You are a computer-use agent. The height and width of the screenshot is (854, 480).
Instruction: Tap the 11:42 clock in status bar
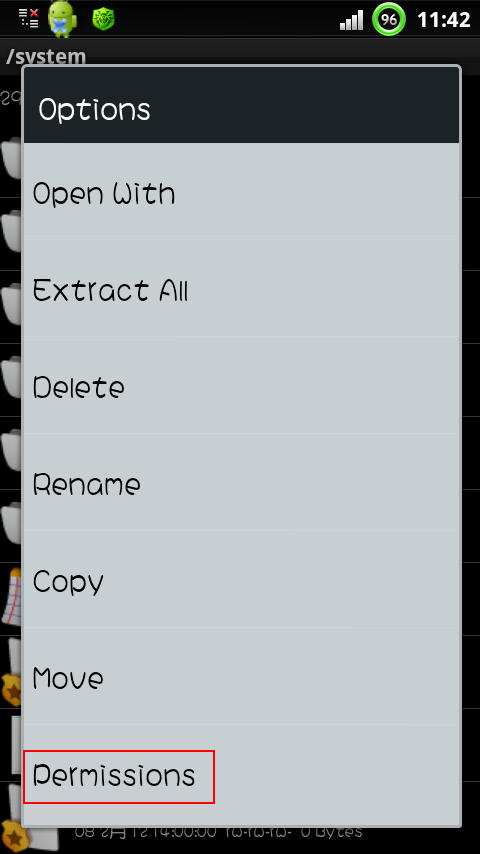pos(443,20)
